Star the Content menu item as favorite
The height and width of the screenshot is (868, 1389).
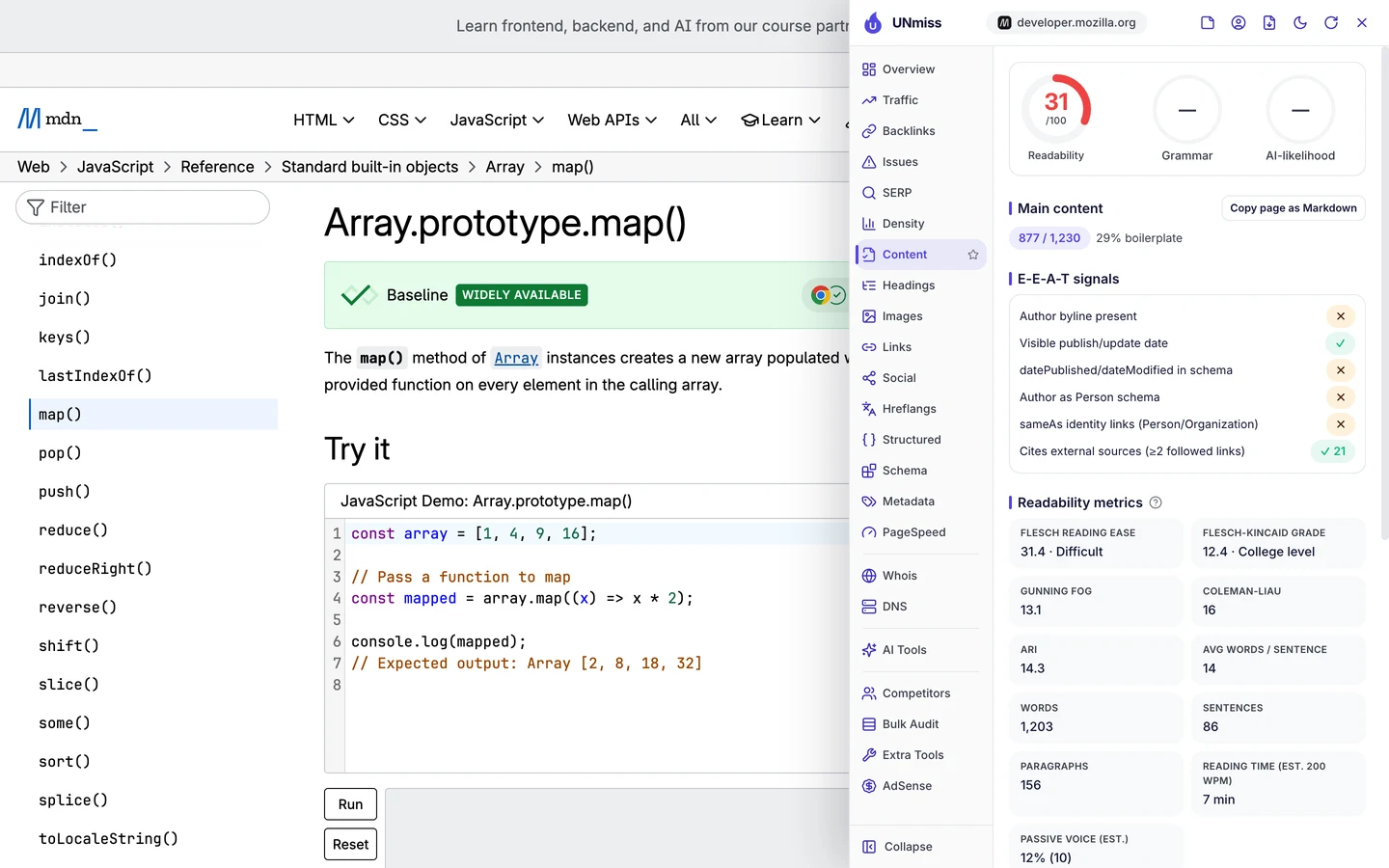(973, 255)
